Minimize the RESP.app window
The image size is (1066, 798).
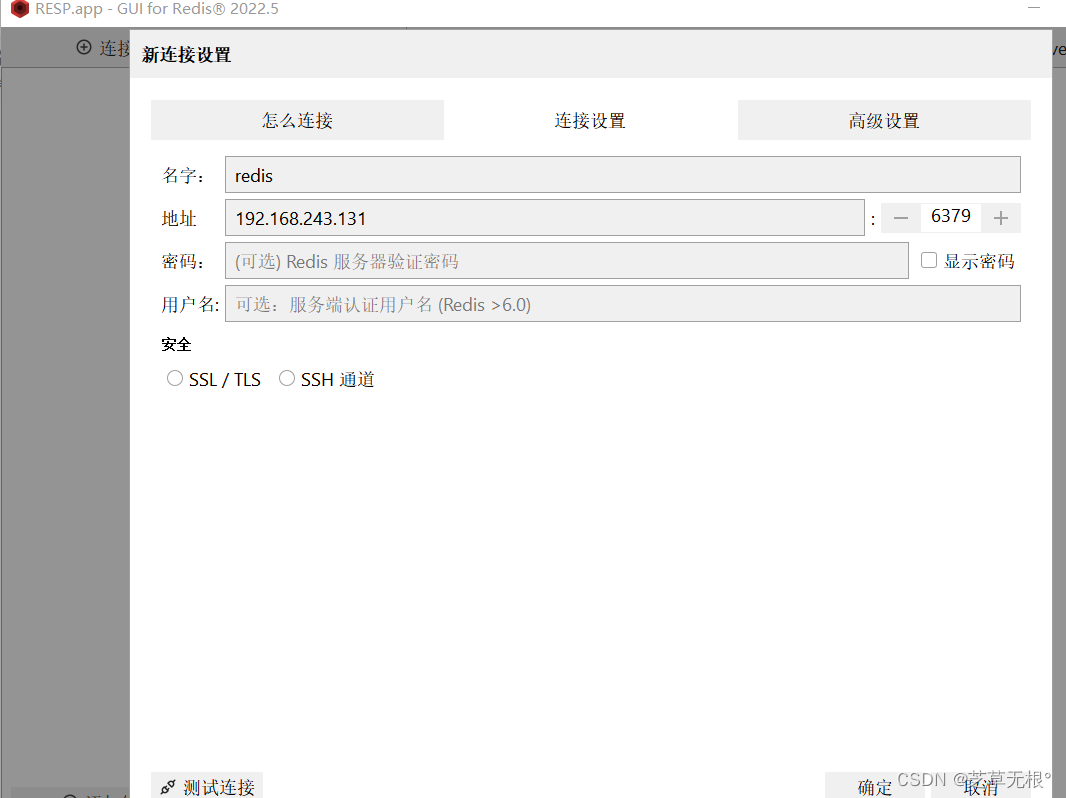click(x=1034, y=8)
